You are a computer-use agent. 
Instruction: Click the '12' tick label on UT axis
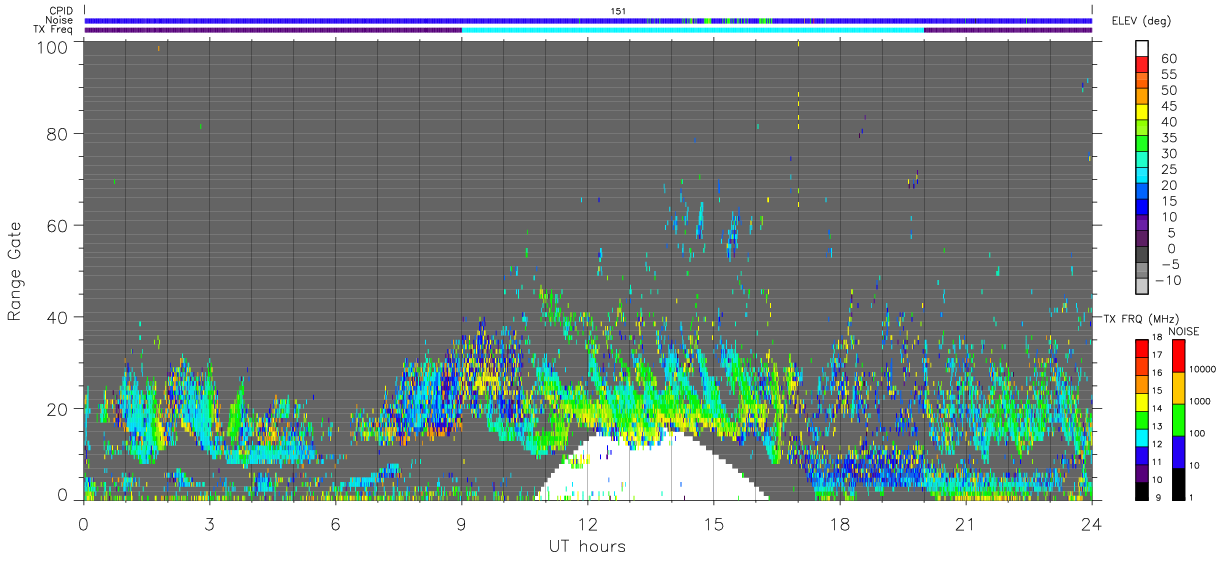(x=588, y=524)
